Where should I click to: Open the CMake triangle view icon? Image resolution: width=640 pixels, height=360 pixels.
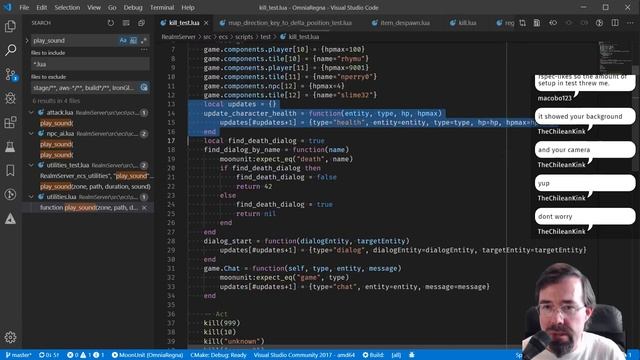point(10,219)
